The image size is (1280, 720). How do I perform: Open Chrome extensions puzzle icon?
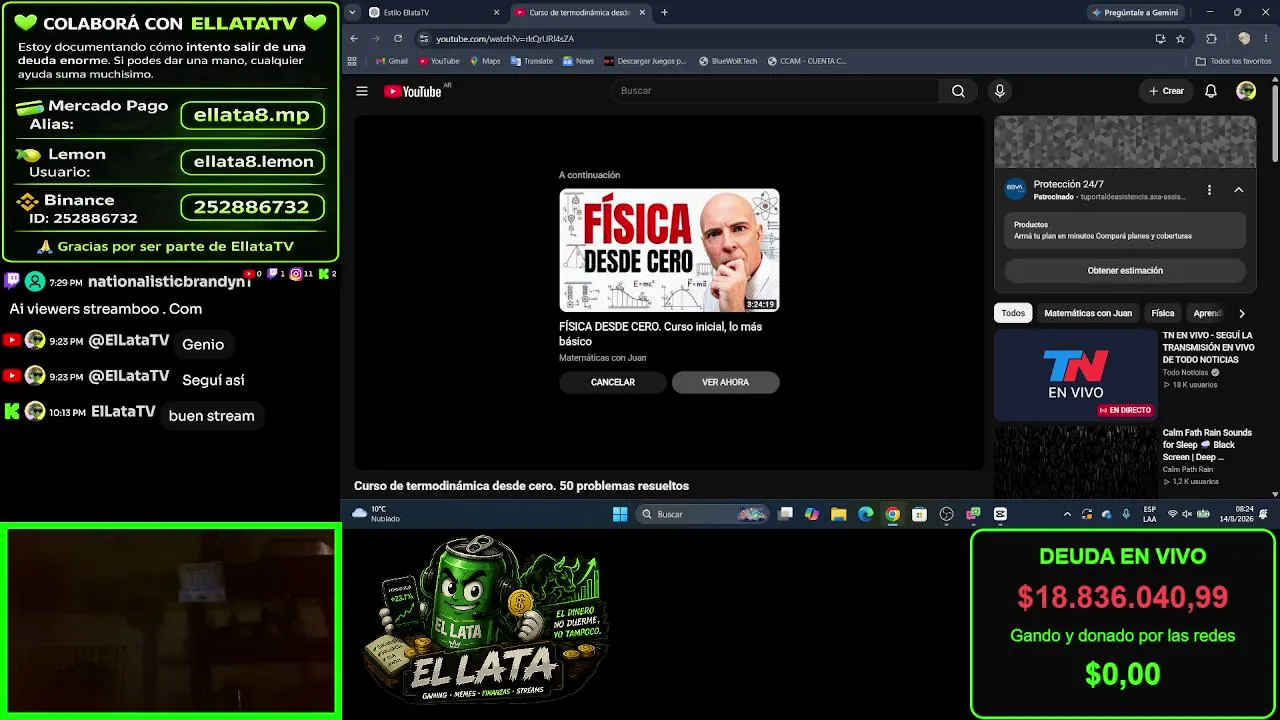(x=1212, y=38)
